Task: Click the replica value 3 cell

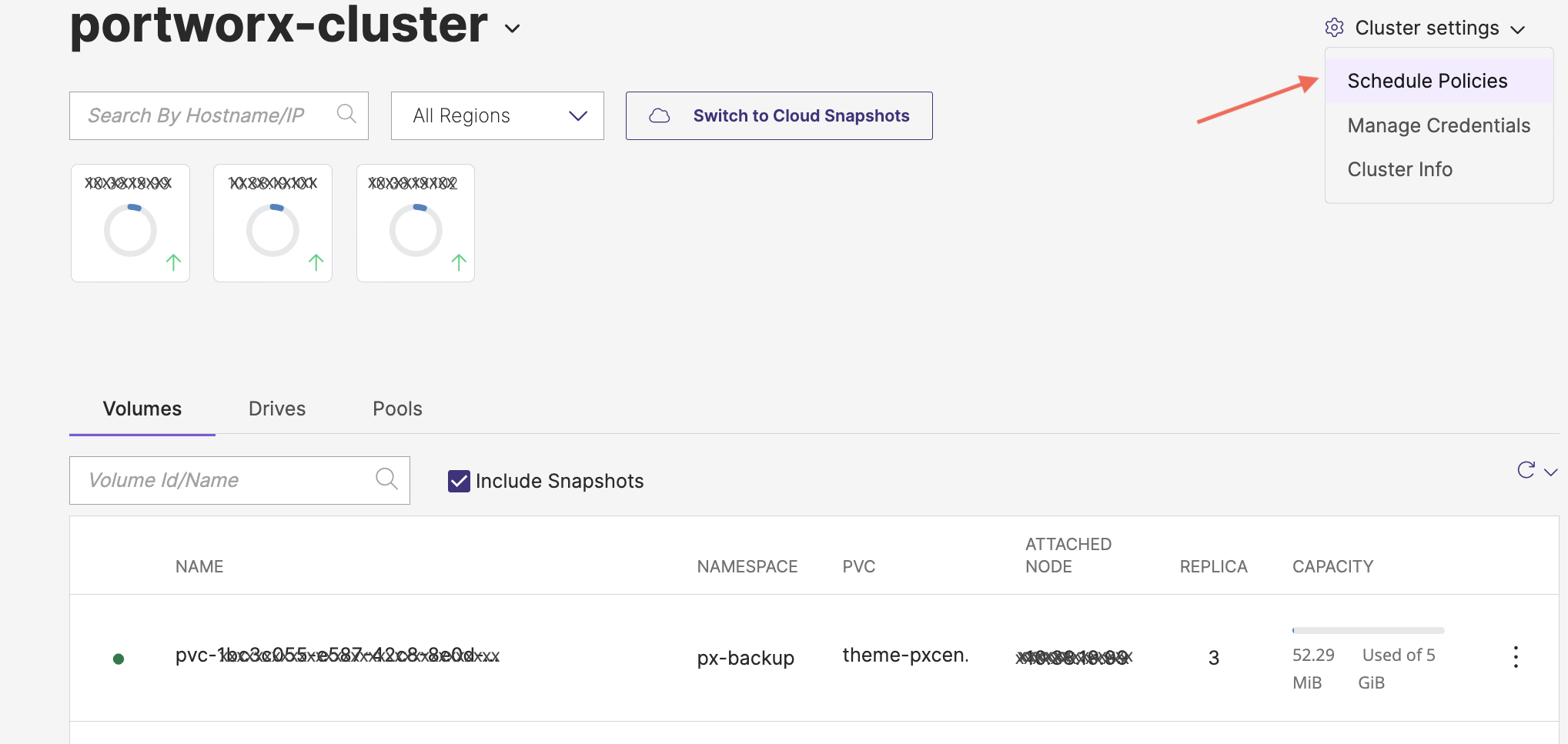Action: coord(1214,658)
